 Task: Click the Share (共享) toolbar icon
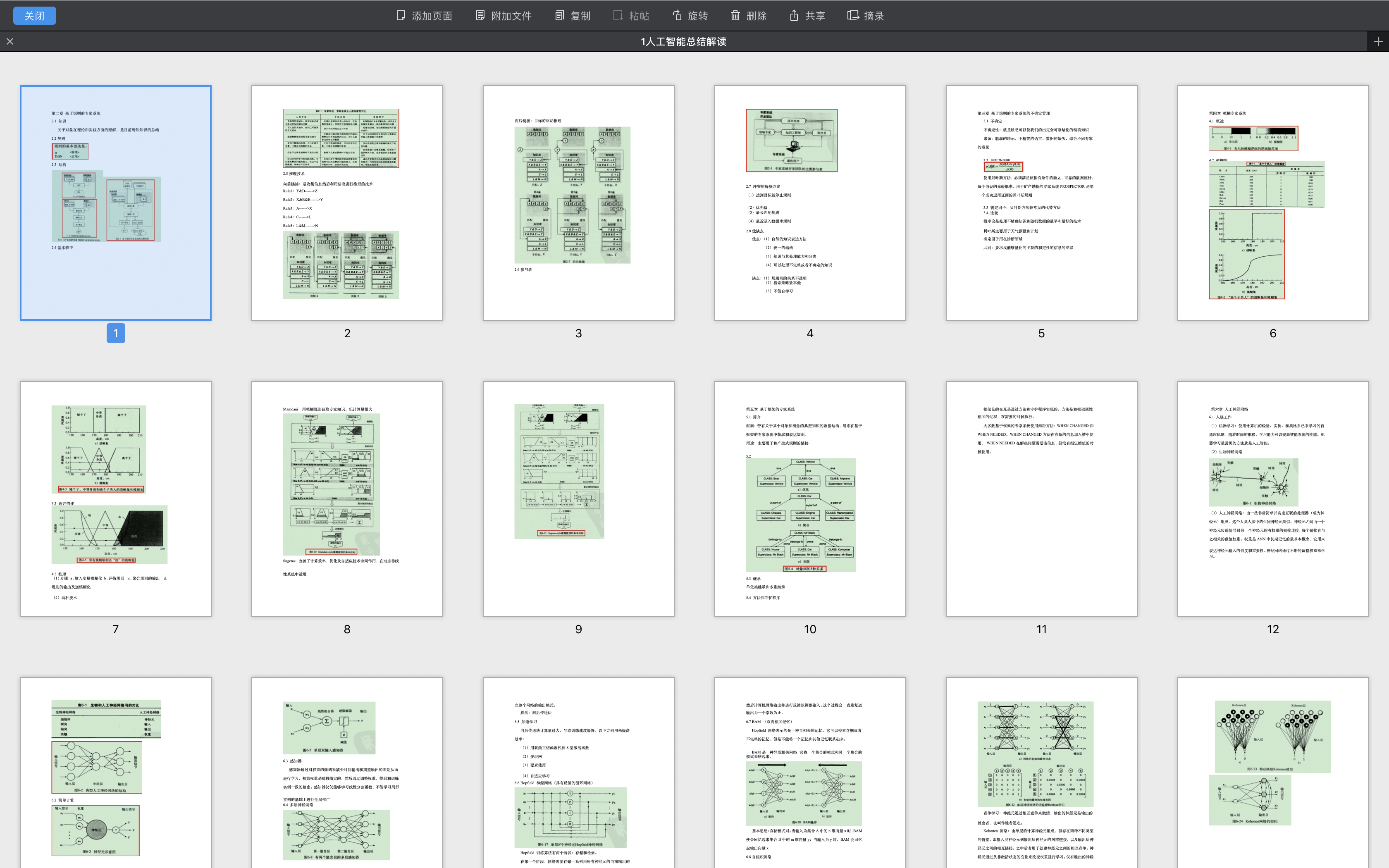[x=794, y=16]
